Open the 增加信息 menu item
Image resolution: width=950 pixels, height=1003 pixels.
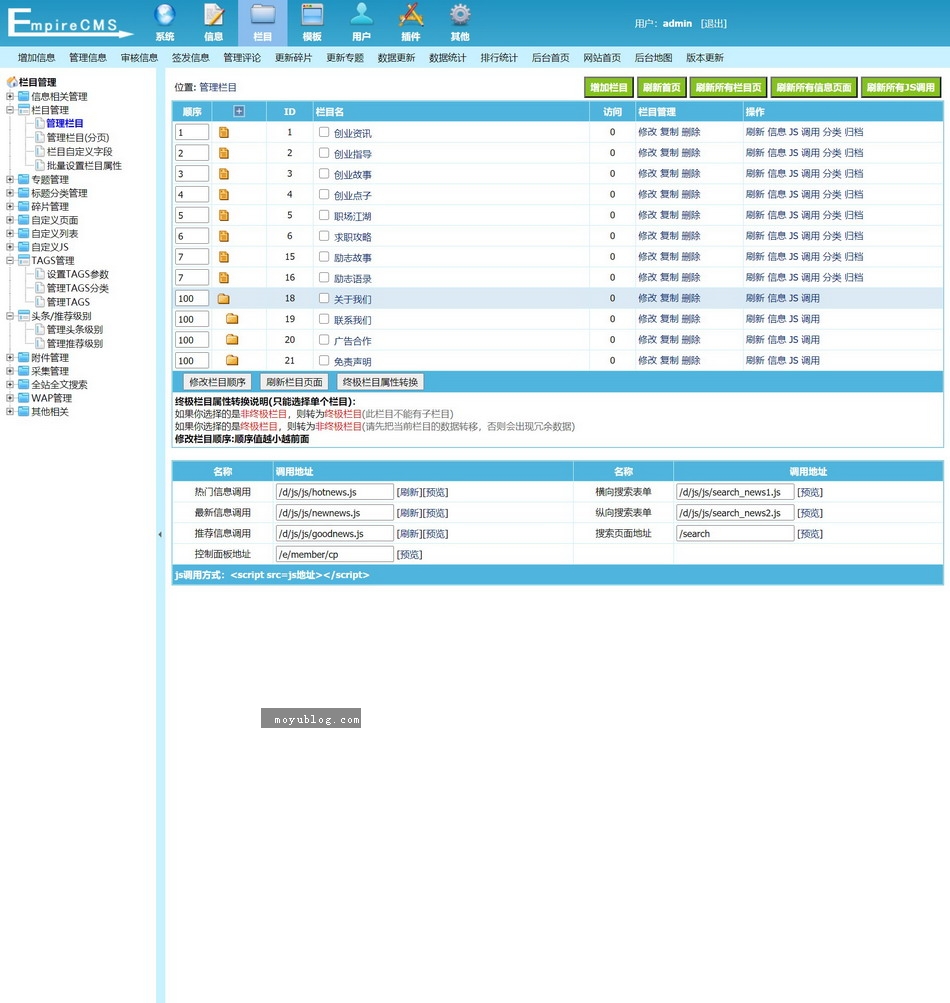tap(36, 58)
